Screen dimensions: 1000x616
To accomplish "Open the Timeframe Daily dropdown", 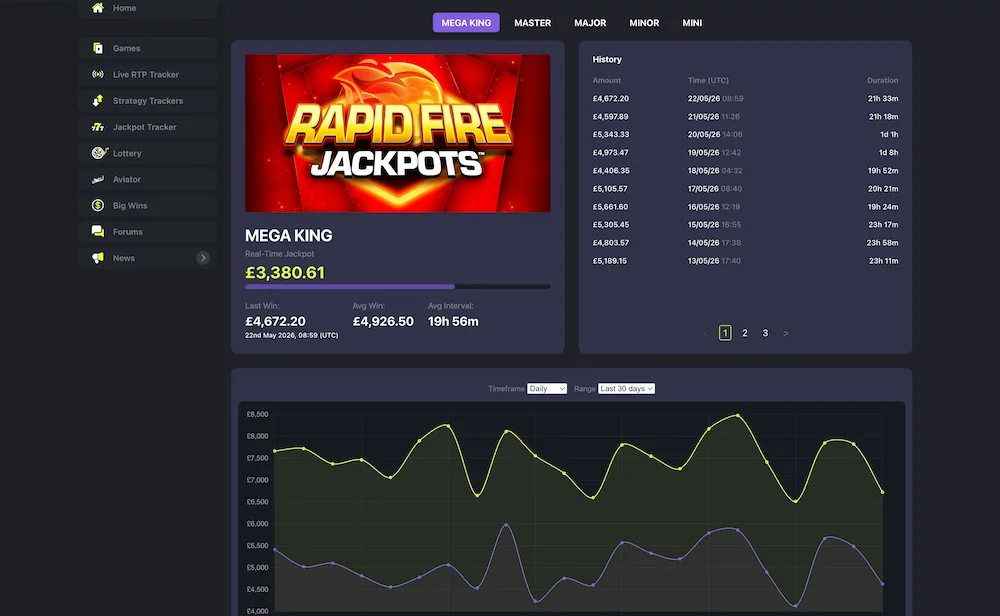I will pyautogui.click(x=547, y=388).
